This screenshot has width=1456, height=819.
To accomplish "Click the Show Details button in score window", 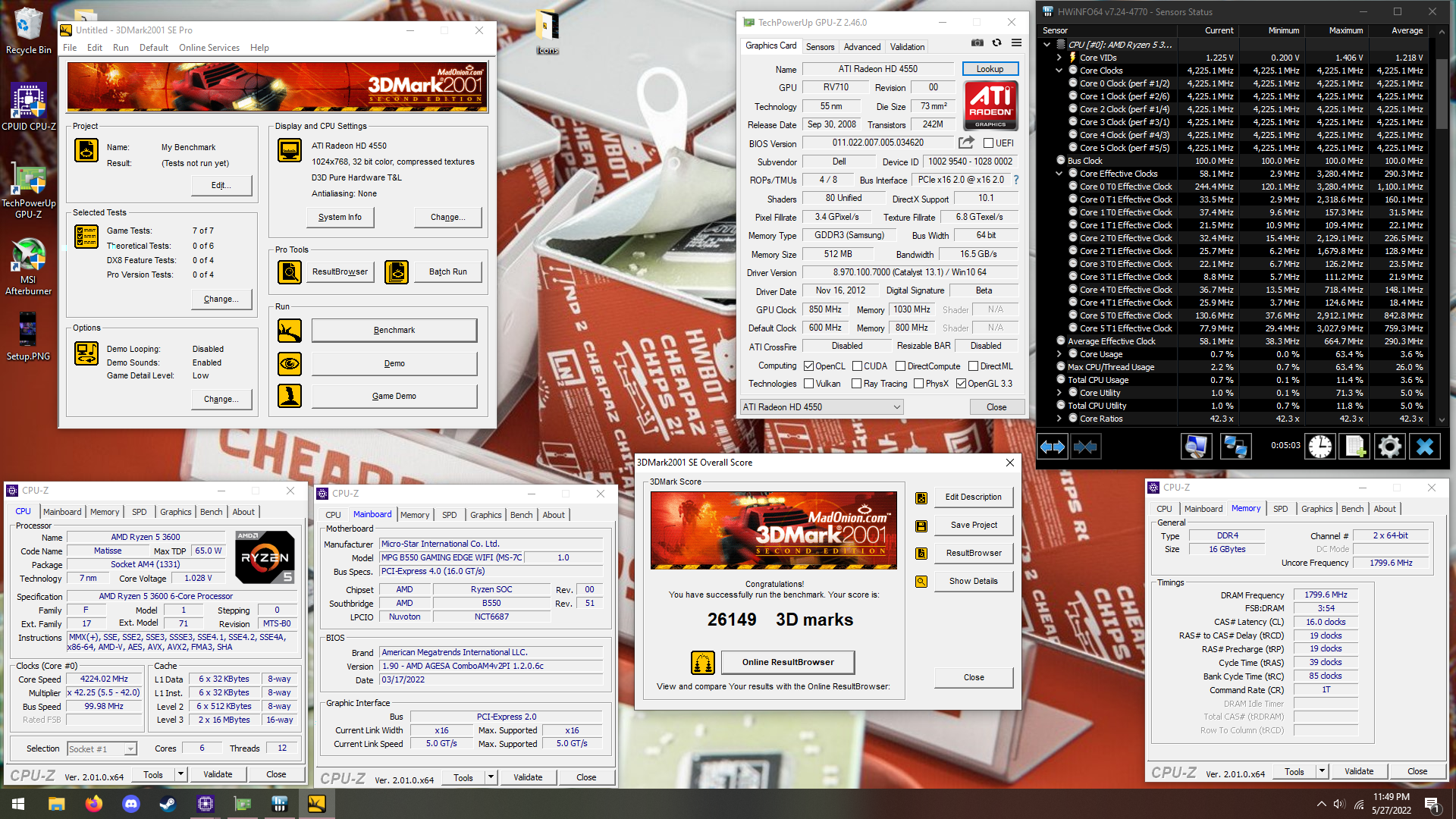I will tap(974, 581).
